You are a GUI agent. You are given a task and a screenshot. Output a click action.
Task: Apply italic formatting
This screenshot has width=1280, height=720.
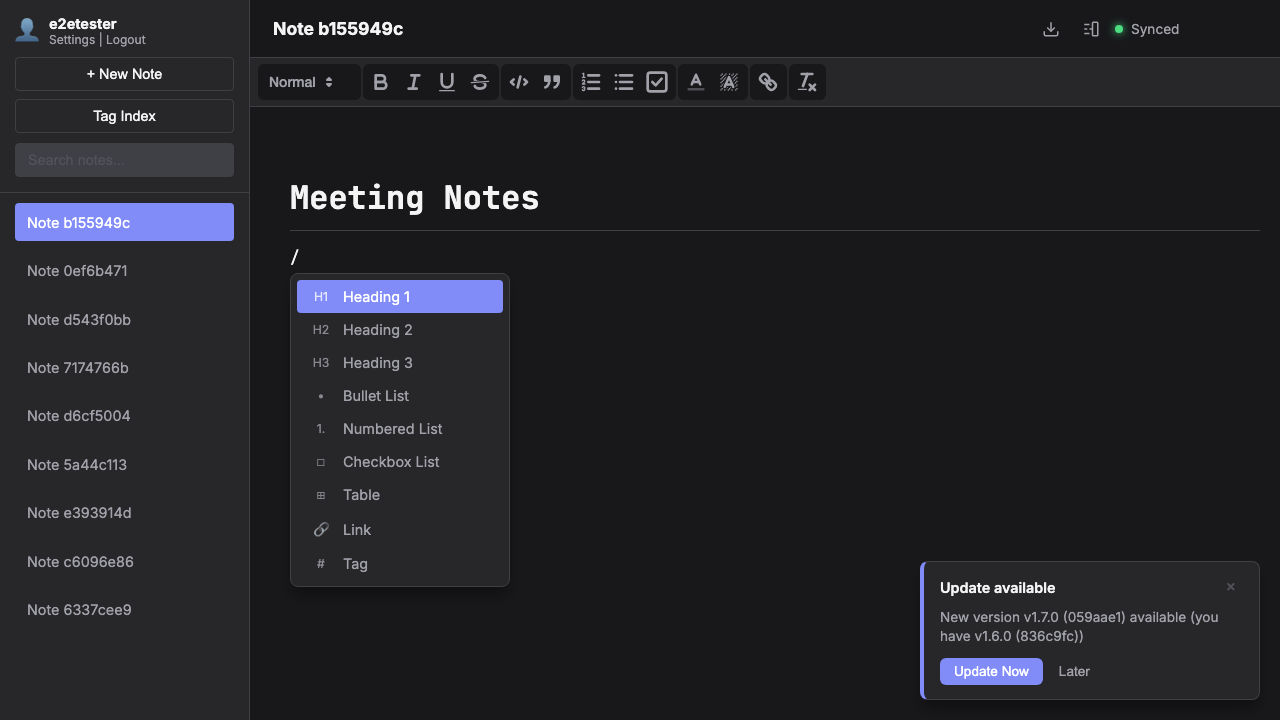[x=413, y=82]
